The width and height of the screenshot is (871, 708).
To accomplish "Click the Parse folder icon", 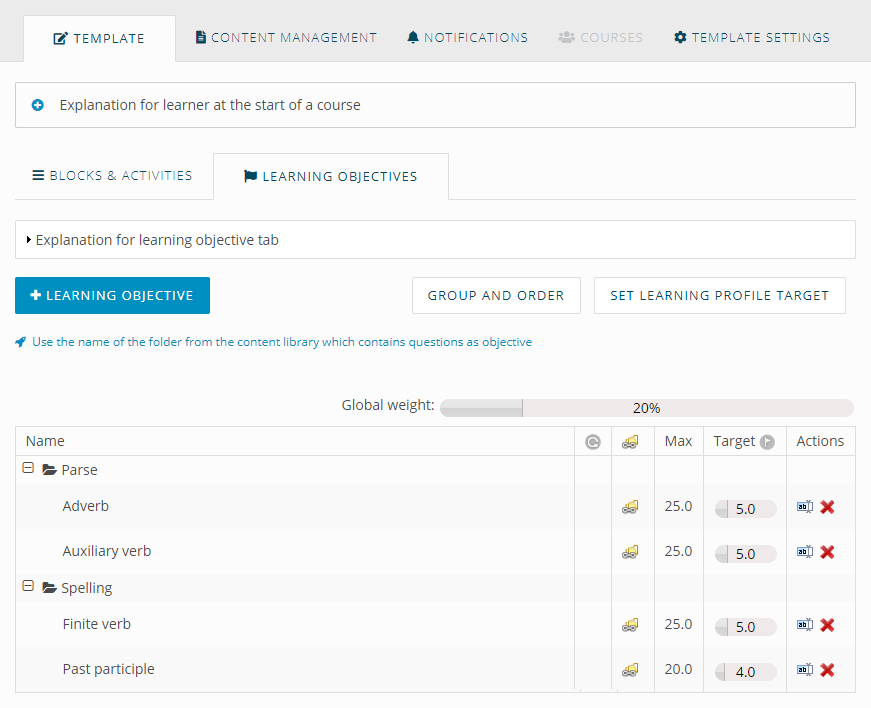I will [x=49, y=470].
